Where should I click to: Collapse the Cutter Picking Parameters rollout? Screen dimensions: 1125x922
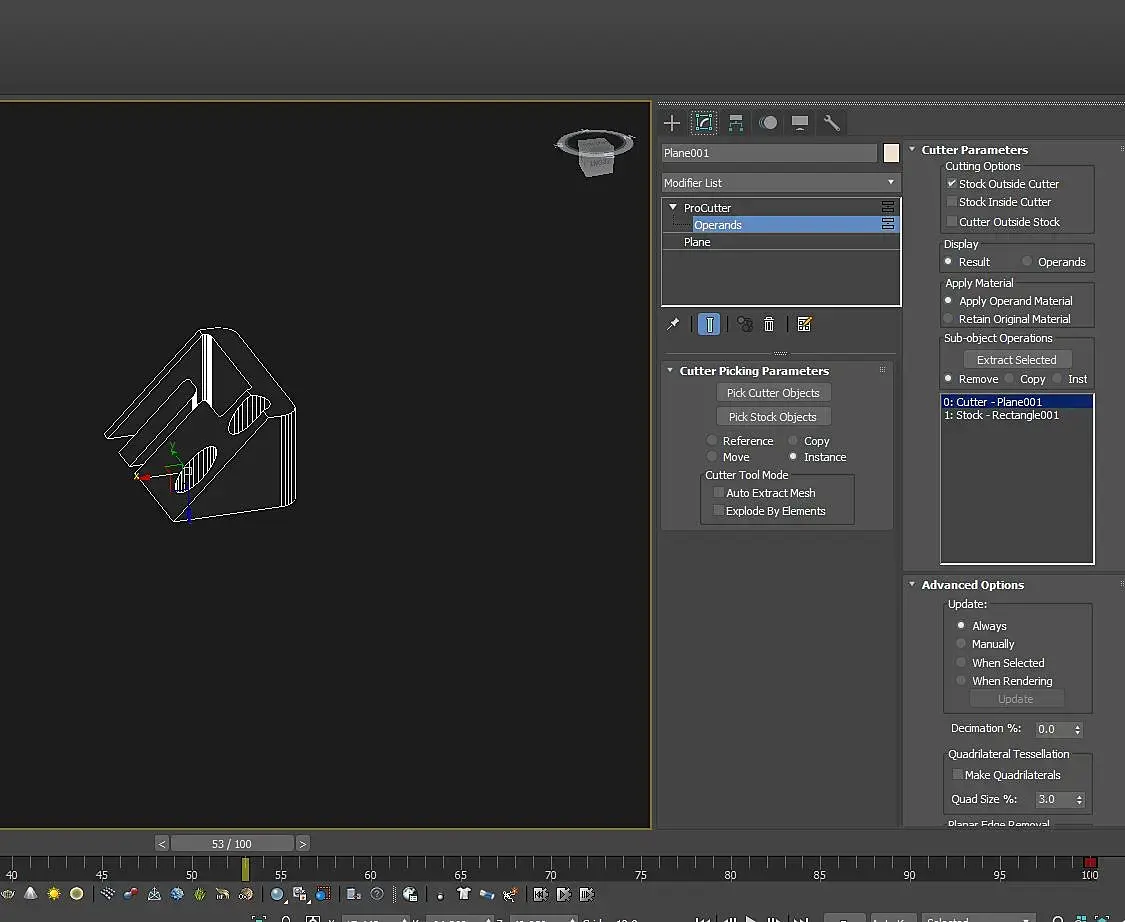tap(670, 371)
